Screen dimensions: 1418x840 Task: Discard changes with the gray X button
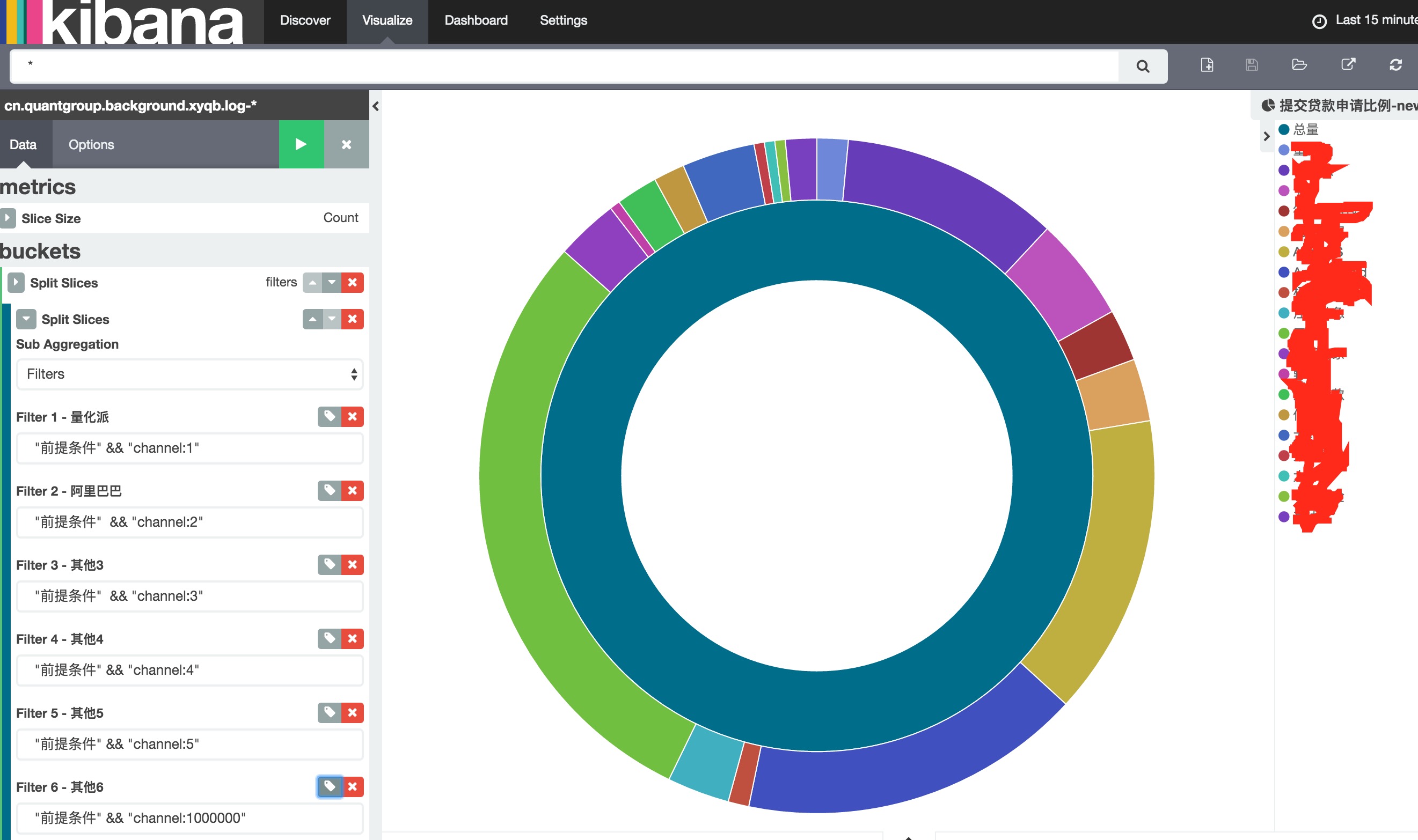pyautogui.click(x=347, y=144)
